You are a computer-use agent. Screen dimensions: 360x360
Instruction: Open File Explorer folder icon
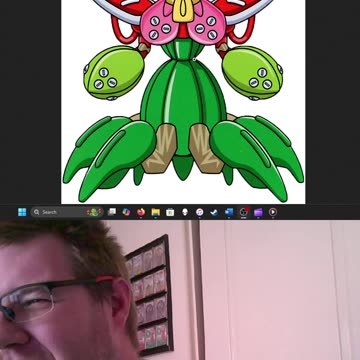tap(156, 212)
